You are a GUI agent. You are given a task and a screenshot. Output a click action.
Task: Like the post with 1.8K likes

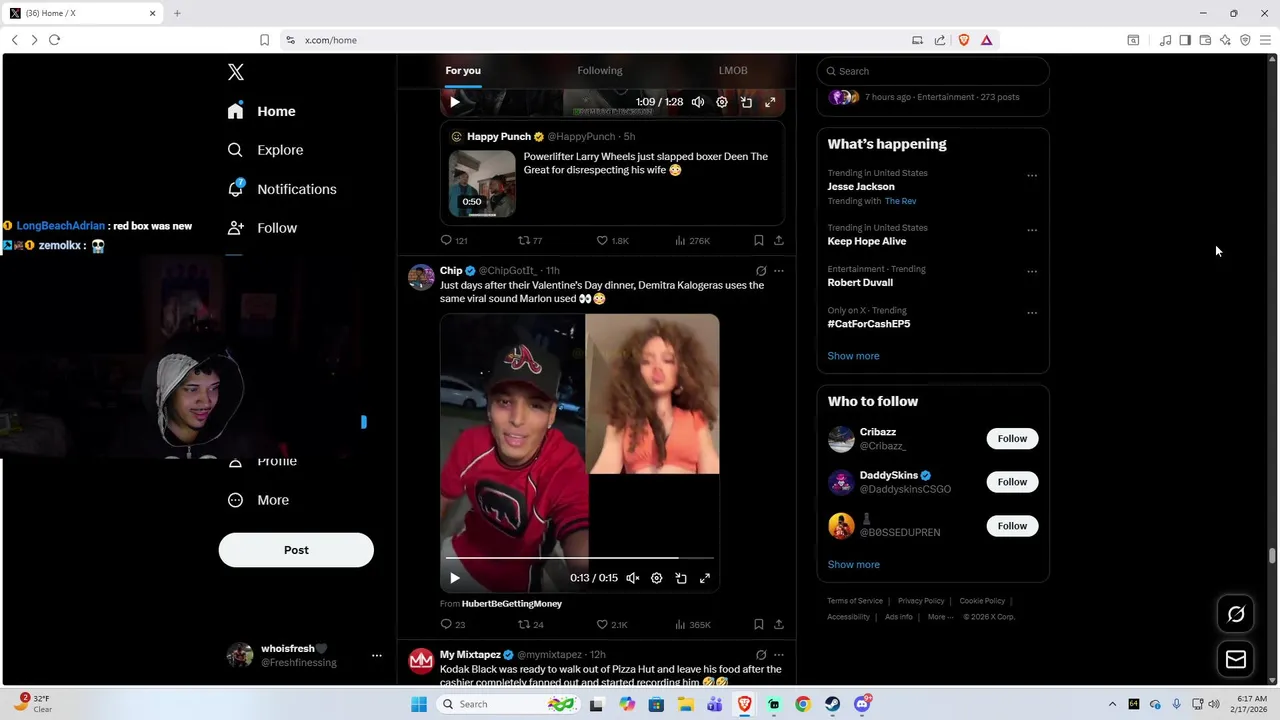coord(612,240)
